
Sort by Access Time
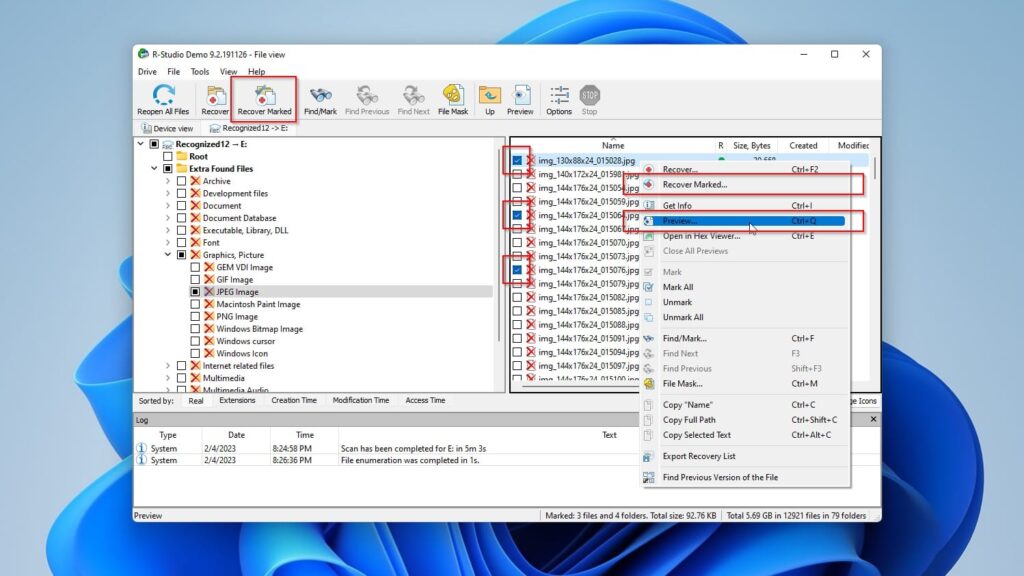(425, 400)
